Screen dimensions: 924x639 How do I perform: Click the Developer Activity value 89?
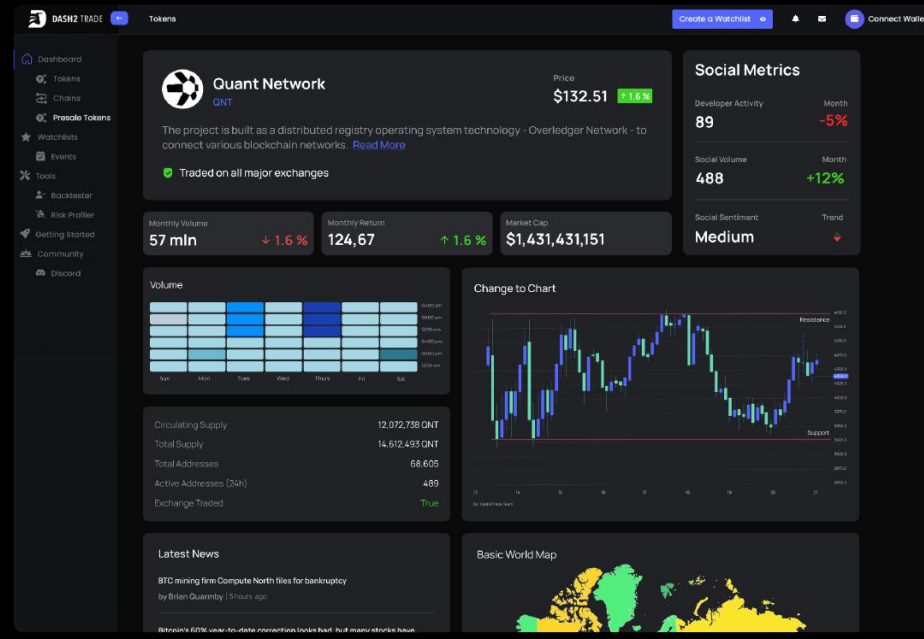704,122
